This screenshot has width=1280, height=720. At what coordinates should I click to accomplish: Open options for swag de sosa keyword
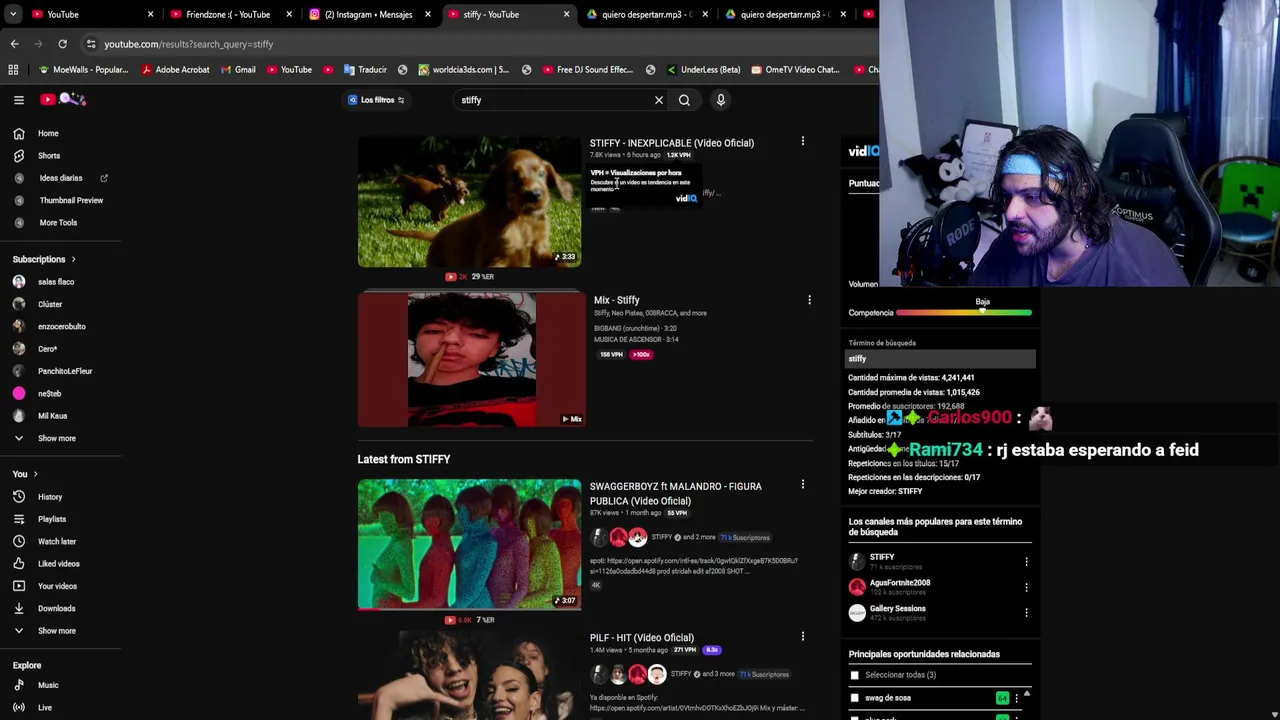[1016, 698]
